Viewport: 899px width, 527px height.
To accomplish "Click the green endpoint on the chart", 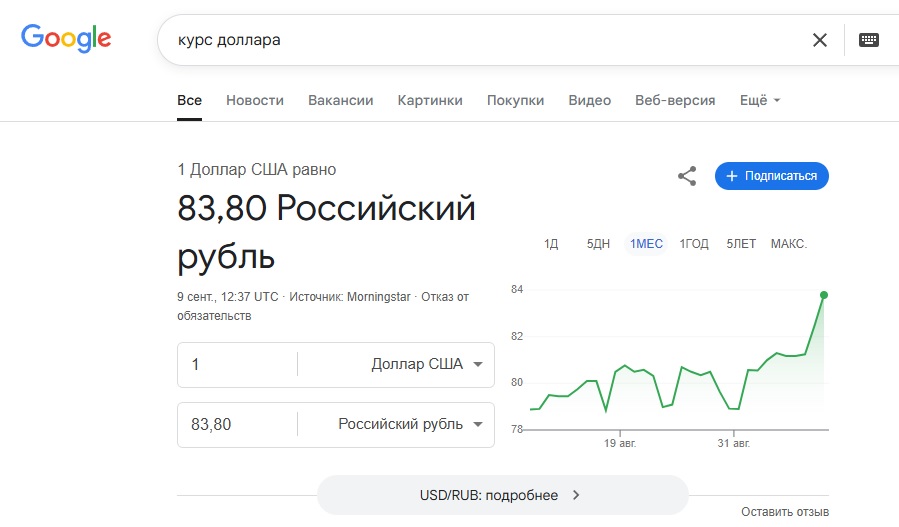I will (x=824, y=295).
